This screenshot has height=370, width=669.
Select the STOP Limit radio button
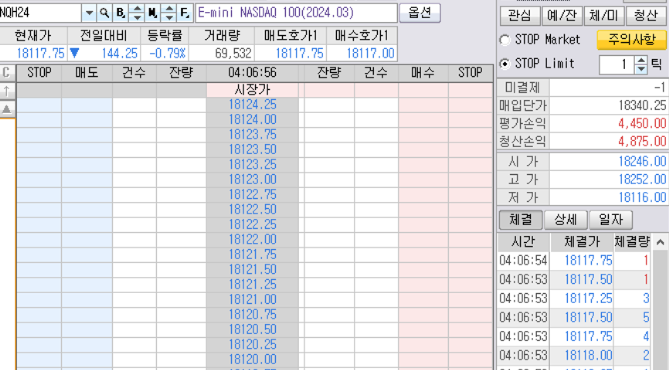click(505, 64)
